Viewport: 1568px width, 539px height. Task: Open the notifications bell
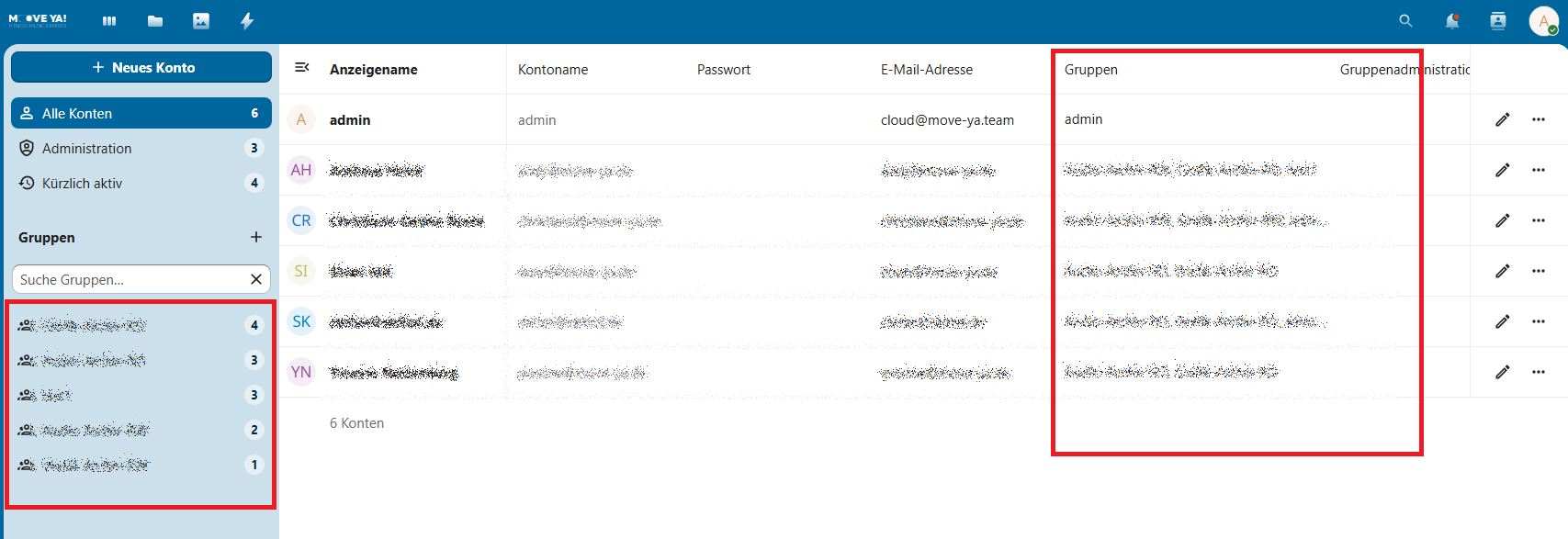(1452, 21)
